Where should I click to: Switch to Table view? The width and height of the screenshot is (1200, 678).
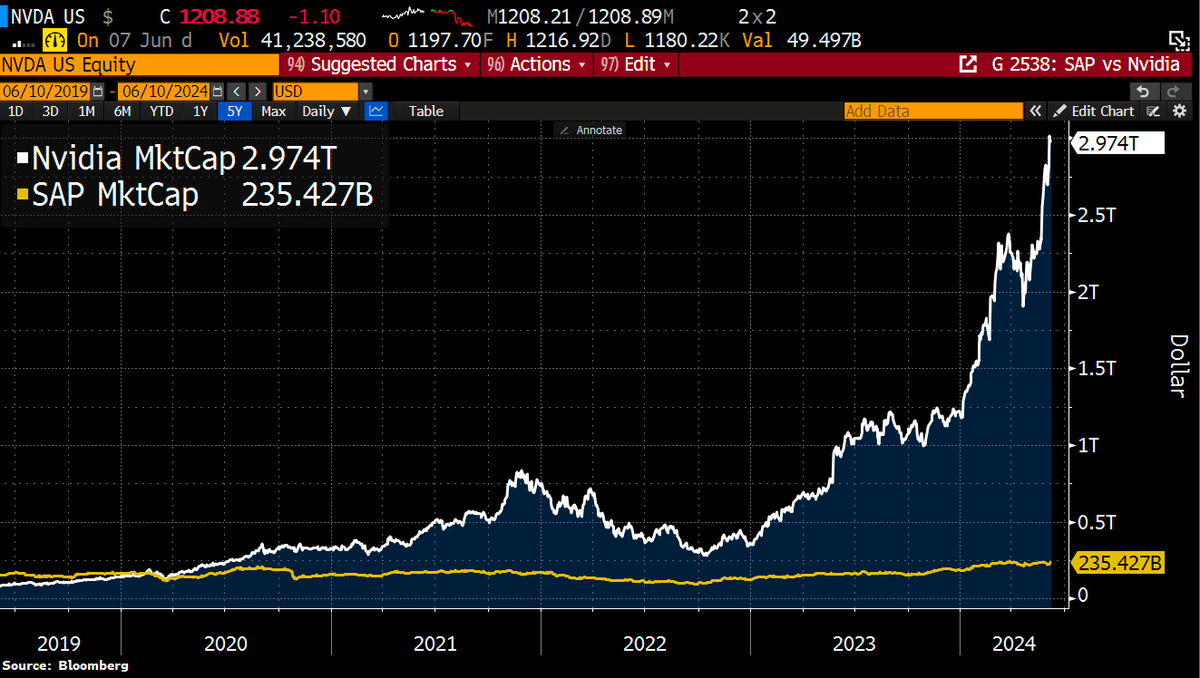pyautogui.click(x=426, y=111)
